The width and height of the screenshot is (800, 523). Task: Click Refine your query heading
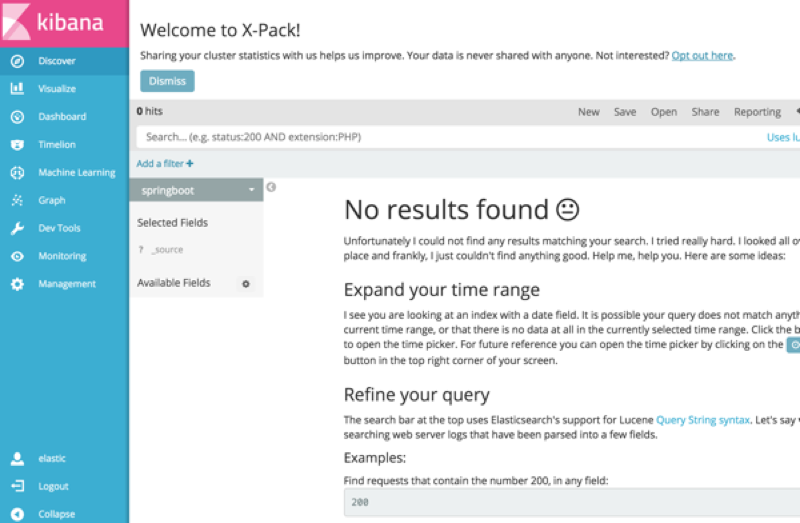coord(416,395)
